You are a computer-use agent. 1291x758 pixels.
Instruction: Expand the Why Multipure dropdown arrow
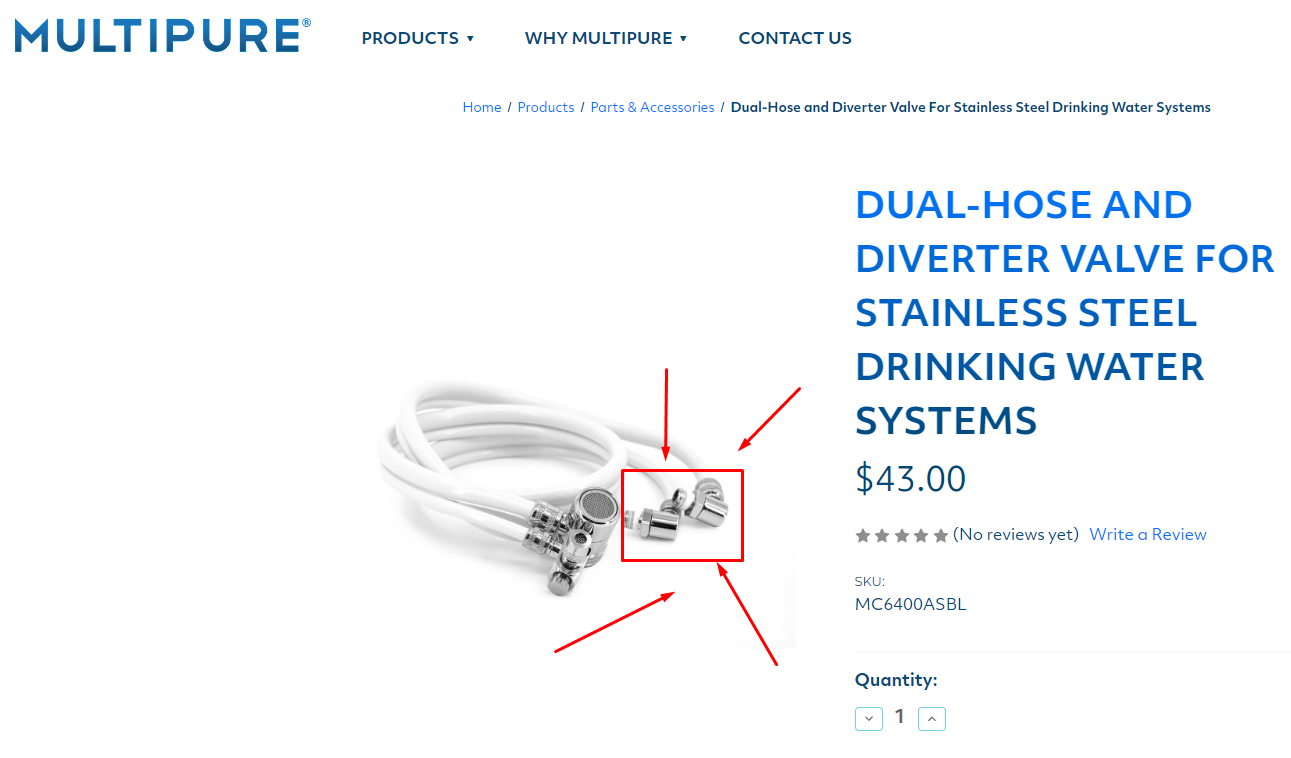pos(683,39)
